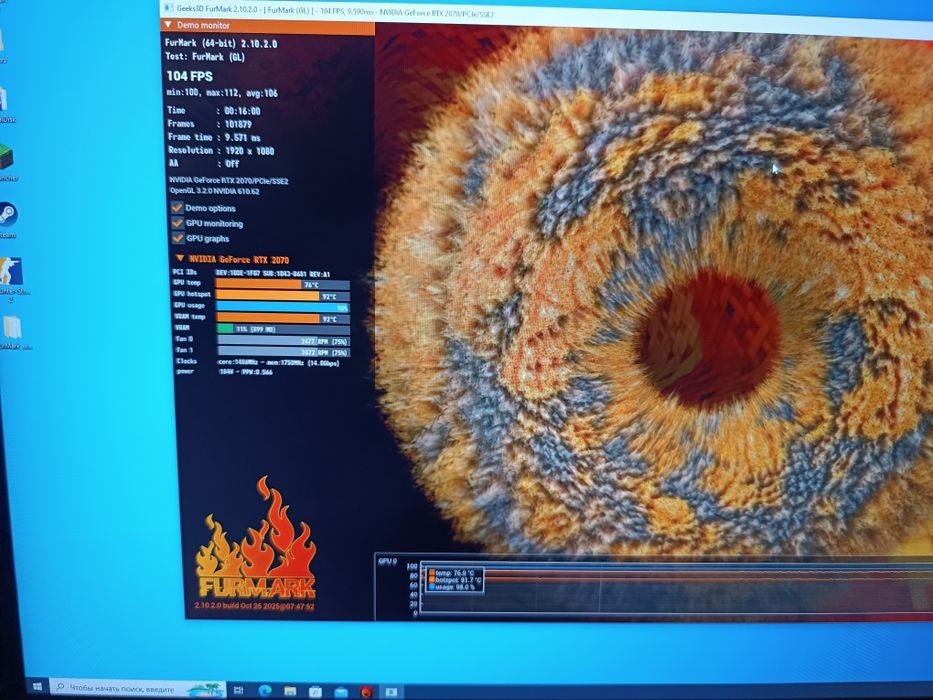
Task: Click the GPU temp 76°C bar
Action: (x=282, y=285)
